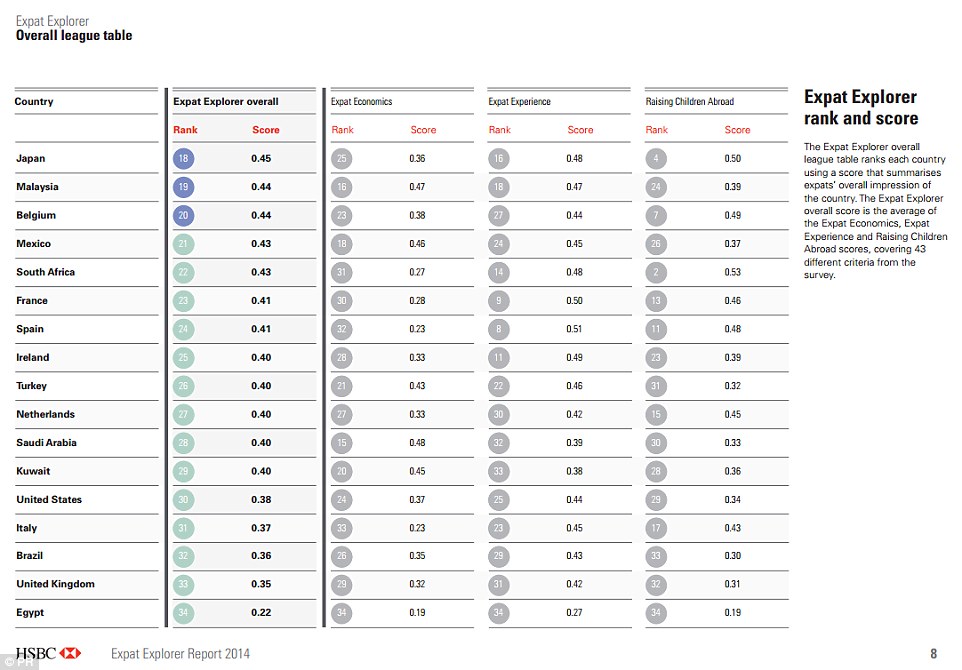Click the United Kingdom country name
This screenshot has width=962, height=670.
point(55,584)
